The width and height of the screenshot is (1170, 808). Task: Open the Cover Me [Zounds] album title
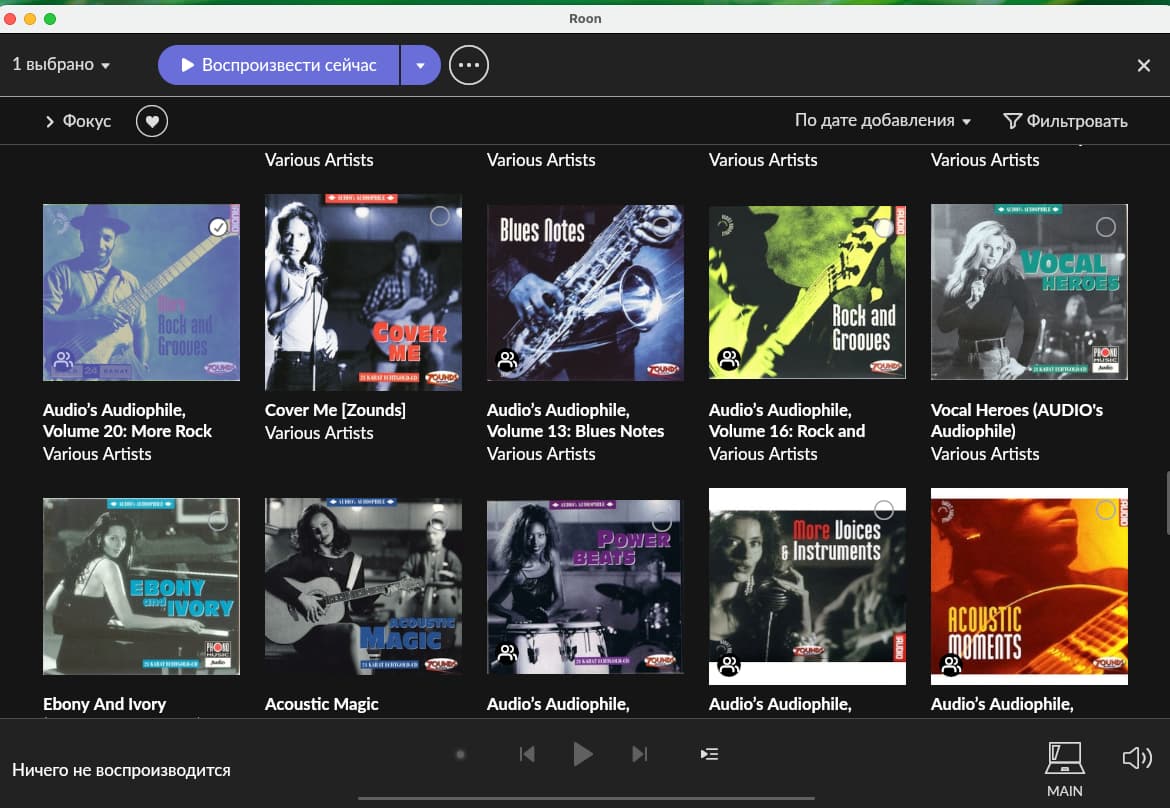point(335,410)
